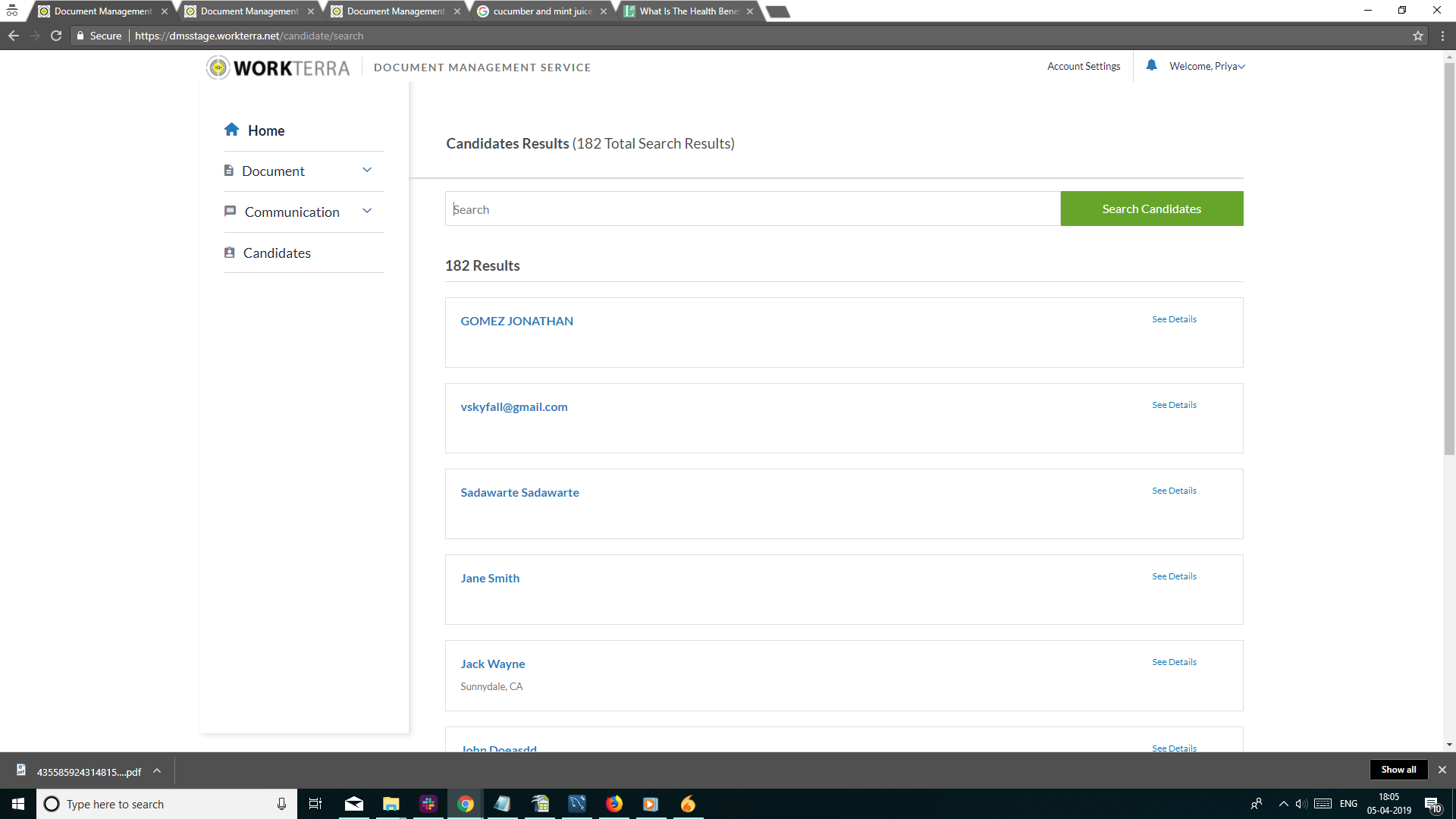Click the microphone icon in taskbar search
The height and width of the screenshot is (819, 1456).
pos(281,804)
